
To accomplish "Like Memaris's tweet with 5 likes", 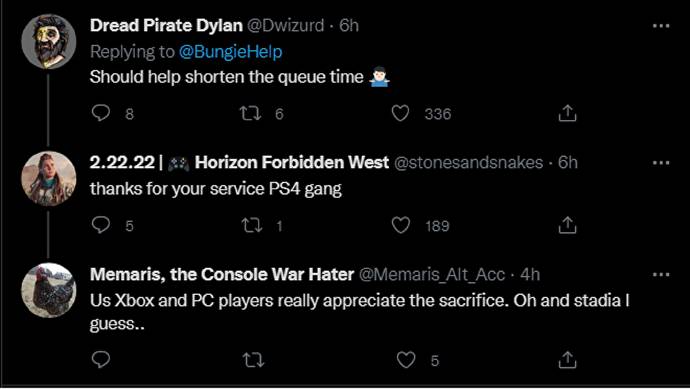I will pyautogui.click(x=406, y=360).
